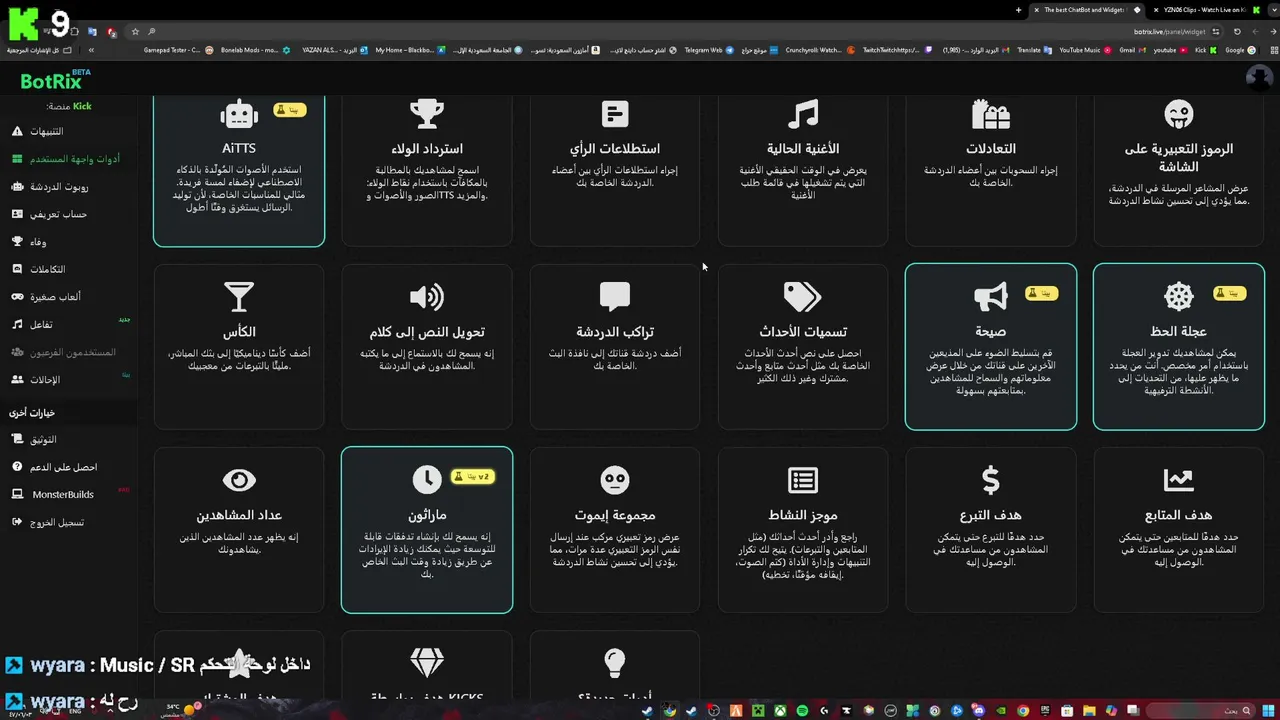This screenshot has height=720, width=1280.
Task: Click the music note for الأغنية الحالية
Action: pyautogui.click(x=803, y=114)
